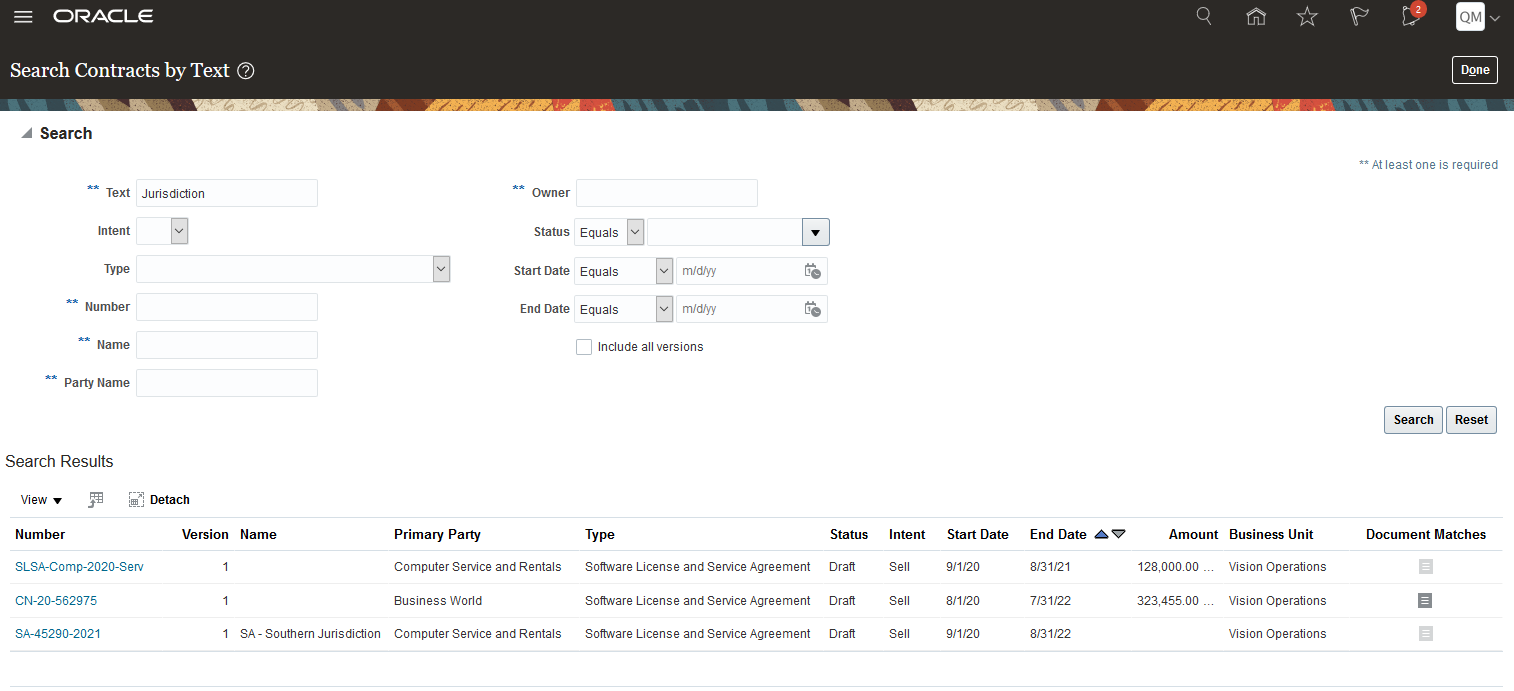The width and height of the screenshot is (1514, 691).
Task: Click the Number column header
Action: pyautogui.click(x=40, y=534)
